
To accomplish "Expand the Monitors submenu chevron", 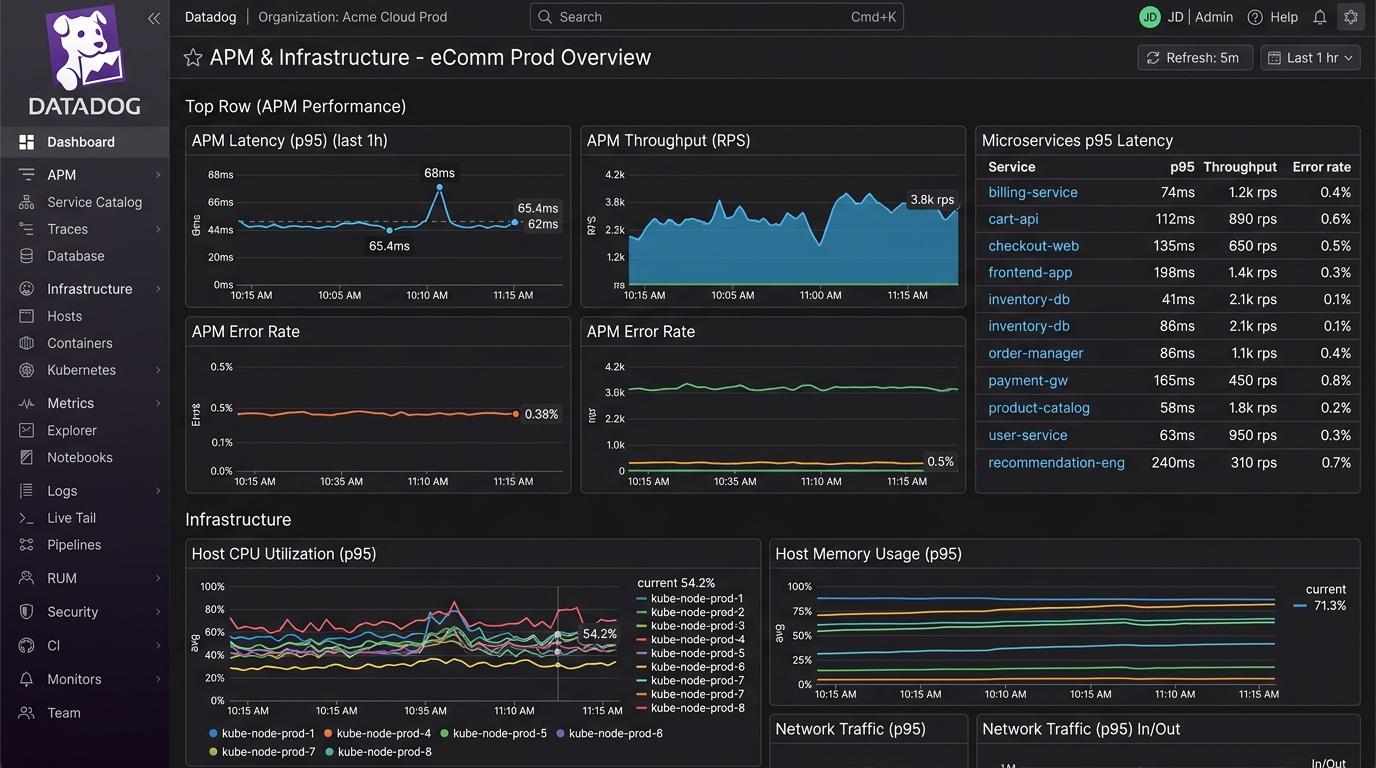I will coord(158,679).
